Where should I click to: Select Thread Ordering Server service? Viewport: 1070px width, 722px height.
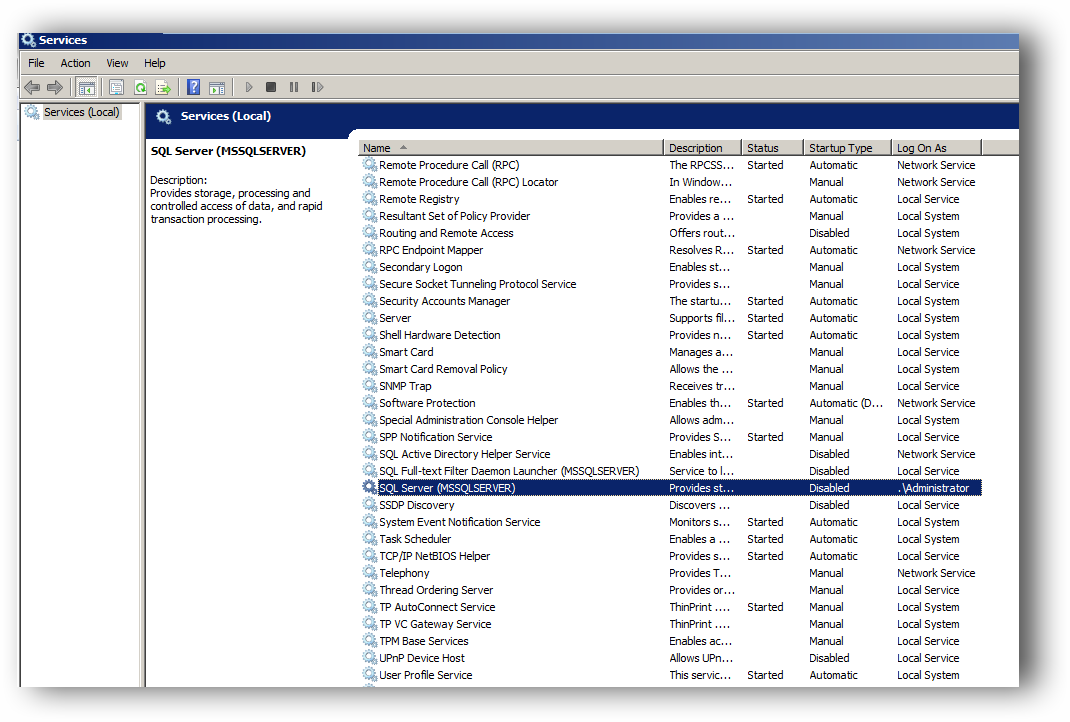(x=670, y=590)
